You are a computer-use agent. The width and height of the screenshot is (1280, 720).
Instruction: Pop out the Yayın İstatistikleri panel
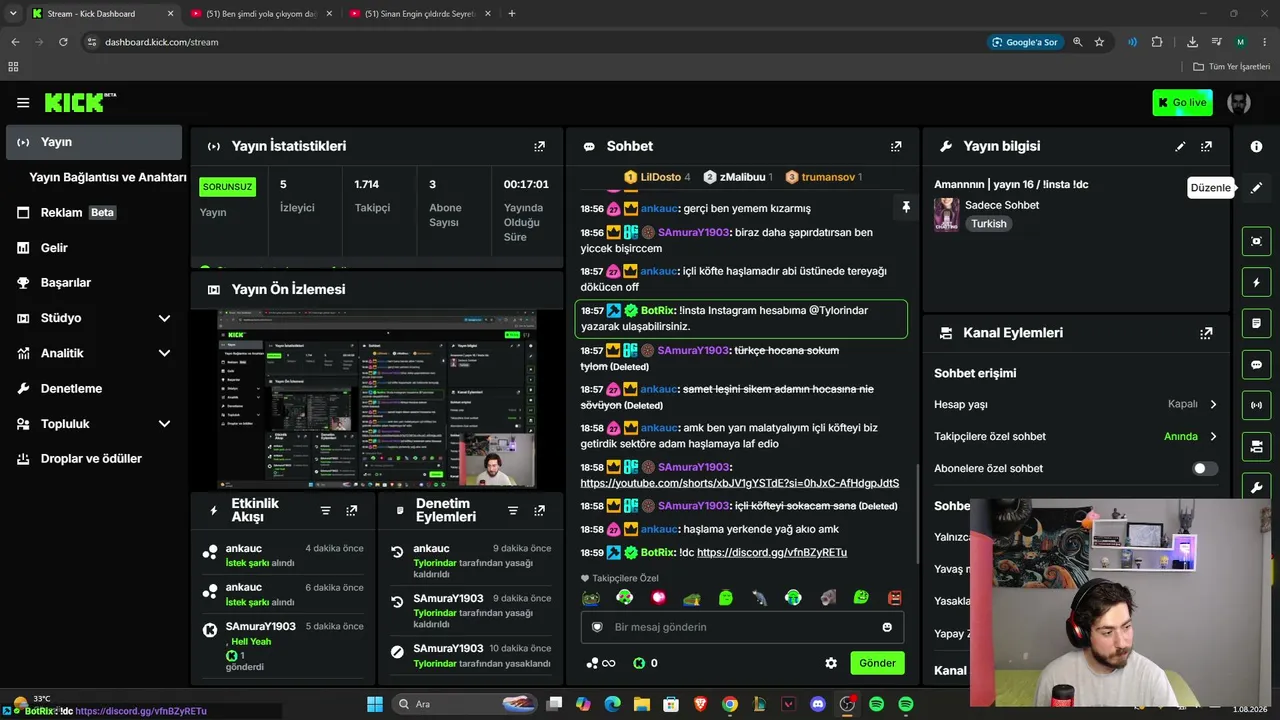[x=540, y=146]
